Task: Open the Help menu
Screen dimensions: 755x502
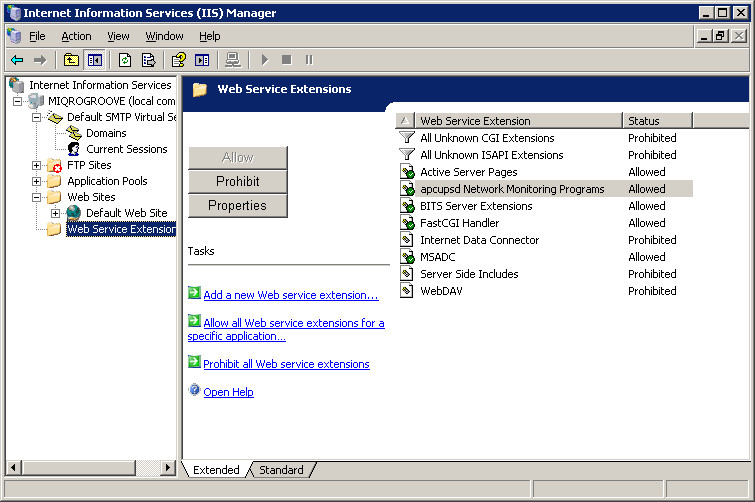Action: pyautogui.click(x=209, y=37)
